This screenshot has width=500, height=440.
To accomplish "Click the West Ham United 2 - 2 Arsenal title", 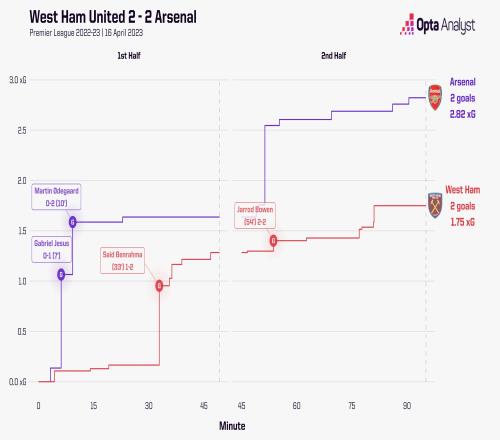I will 113,17.
